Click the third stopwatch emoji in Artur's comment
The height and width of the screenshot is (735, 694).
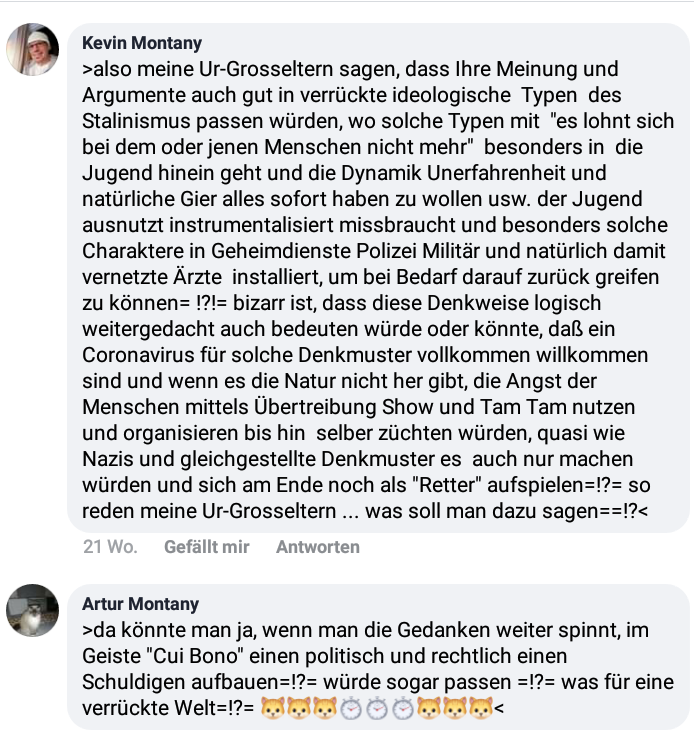[x=403, y=708]
